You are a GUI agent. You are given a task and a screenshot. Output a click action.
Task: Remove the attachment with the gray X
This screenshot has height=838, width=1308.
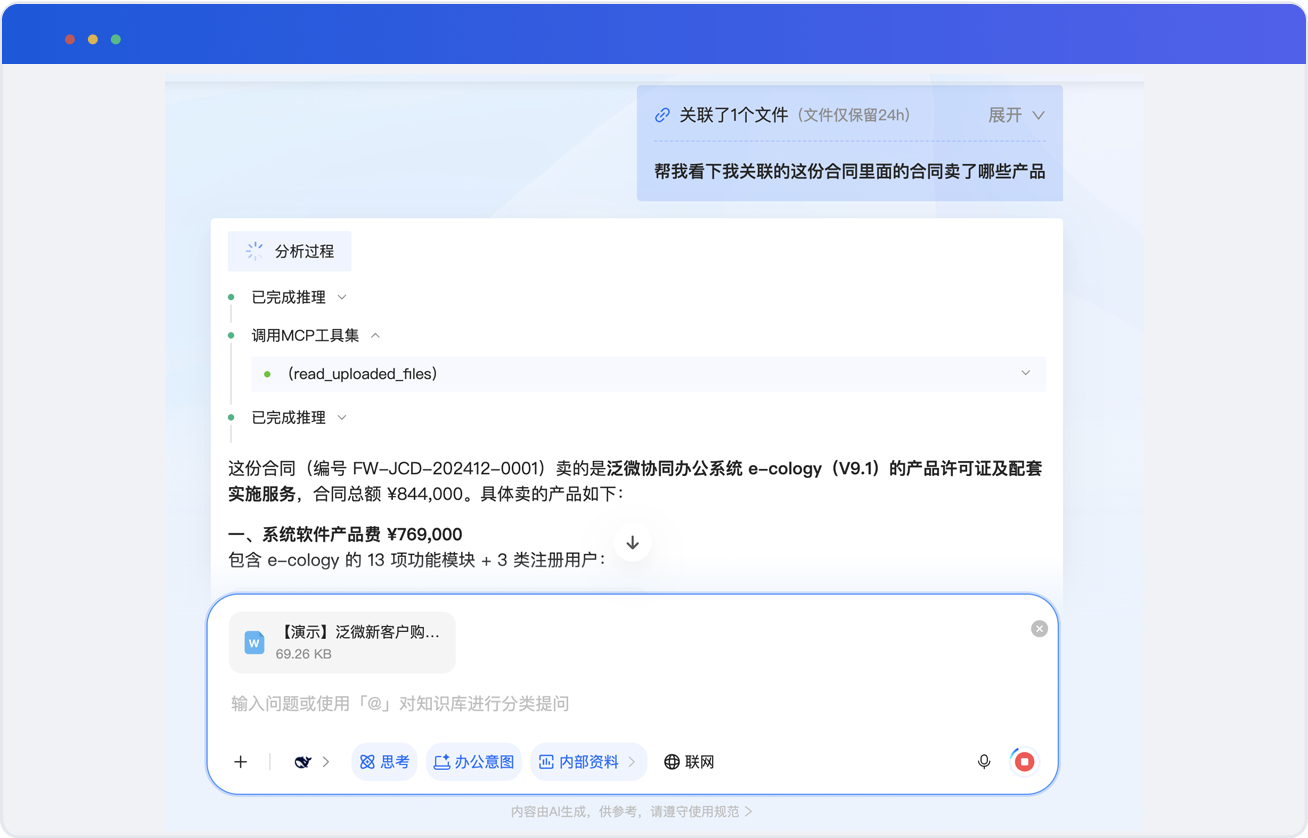[1039, 628]
